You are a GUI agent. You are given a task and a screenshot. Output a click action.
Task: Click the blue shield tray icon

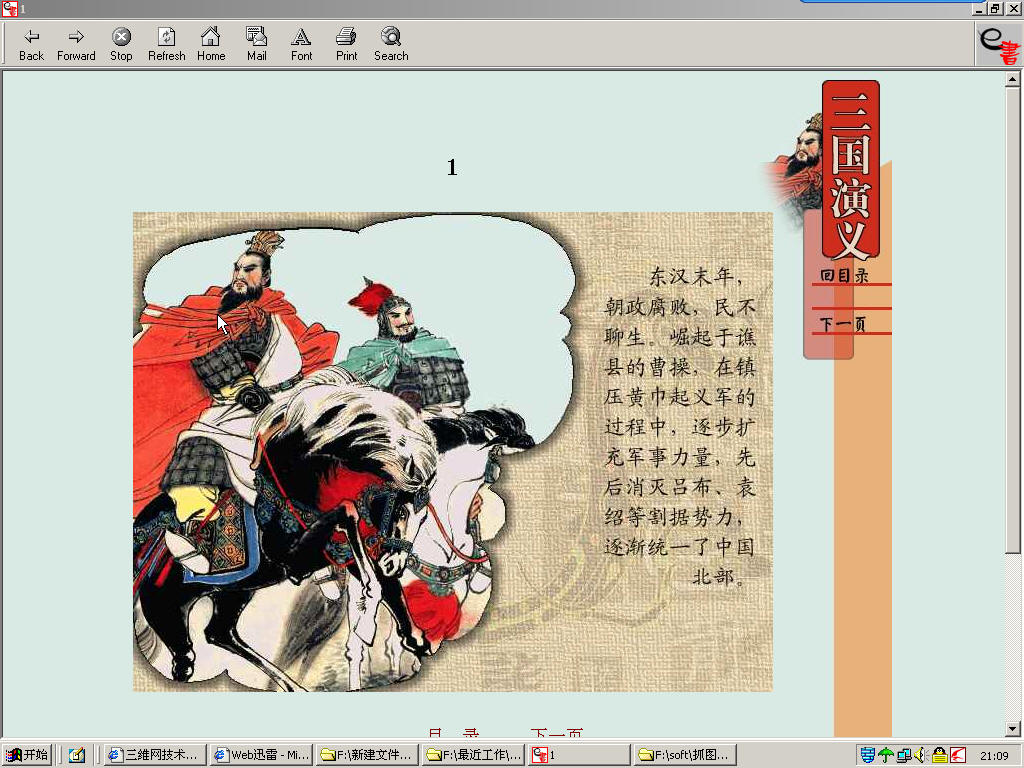868,755
